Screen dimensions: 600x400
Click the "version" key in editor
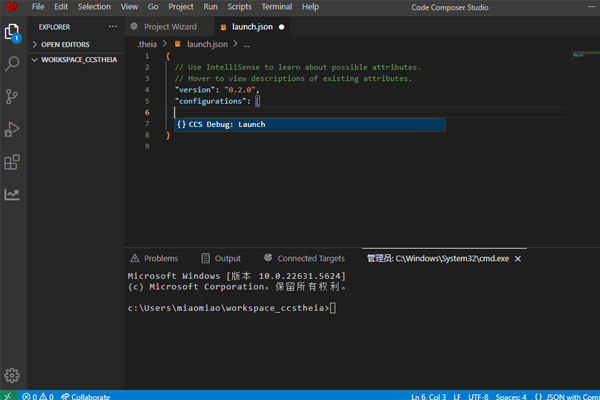point(194,90)
